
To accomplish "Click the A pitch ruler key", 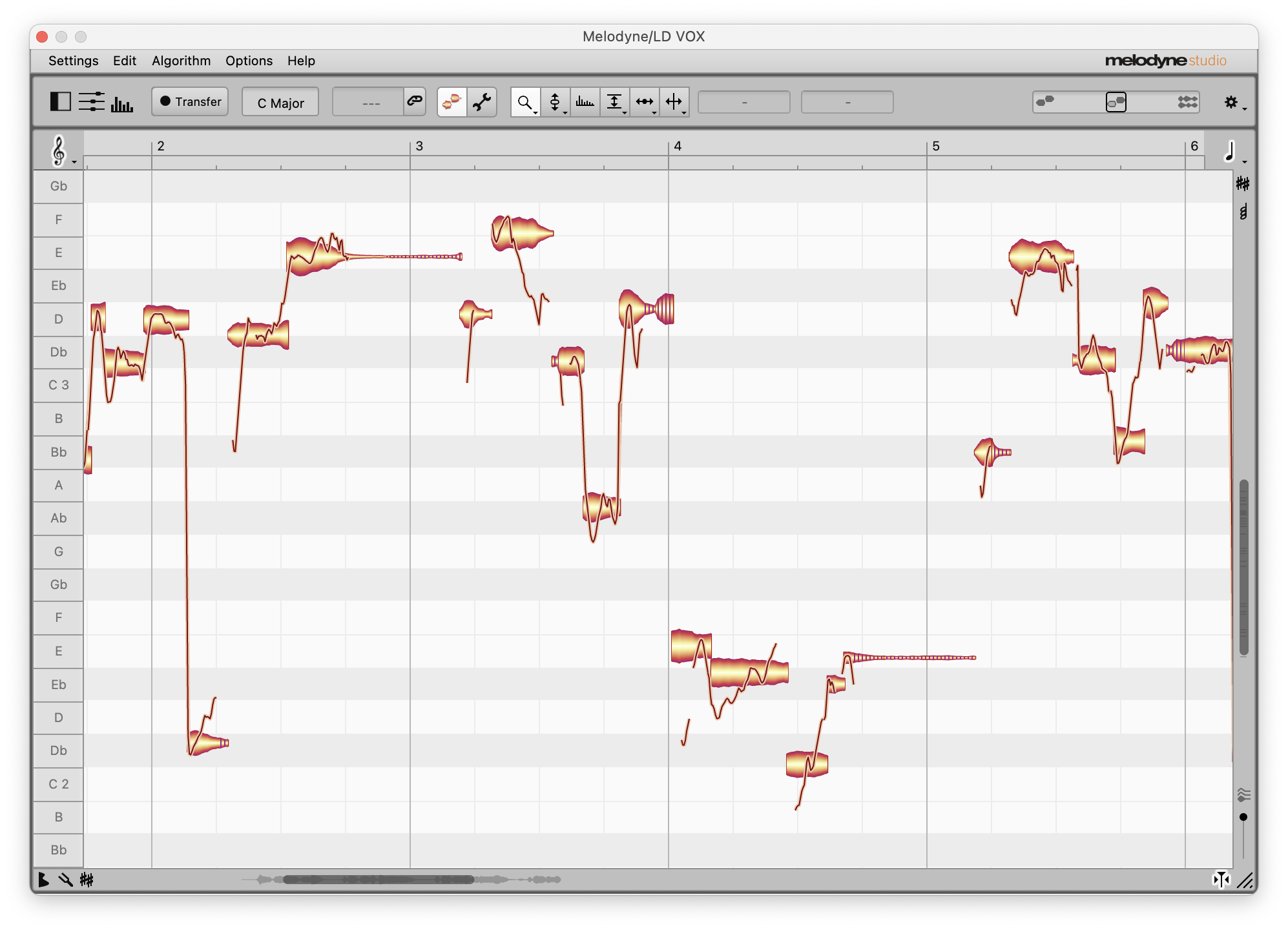I will 58,485.
